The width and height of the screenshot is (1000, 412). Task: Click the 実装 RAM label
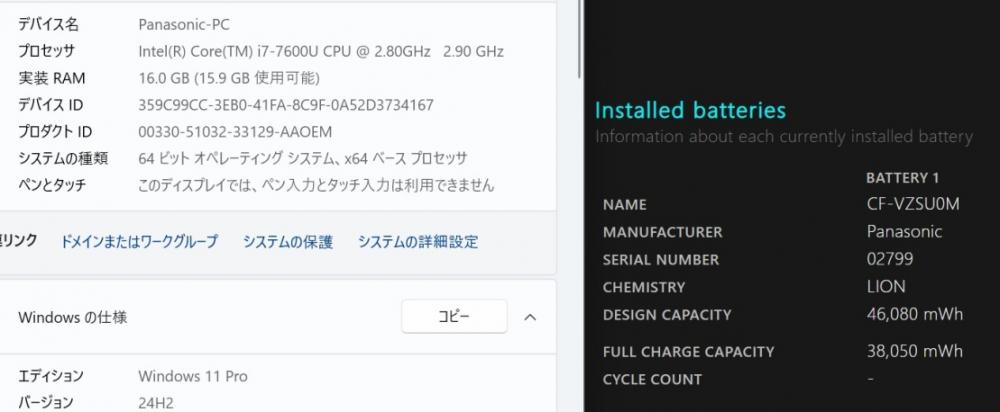[52, 78]
